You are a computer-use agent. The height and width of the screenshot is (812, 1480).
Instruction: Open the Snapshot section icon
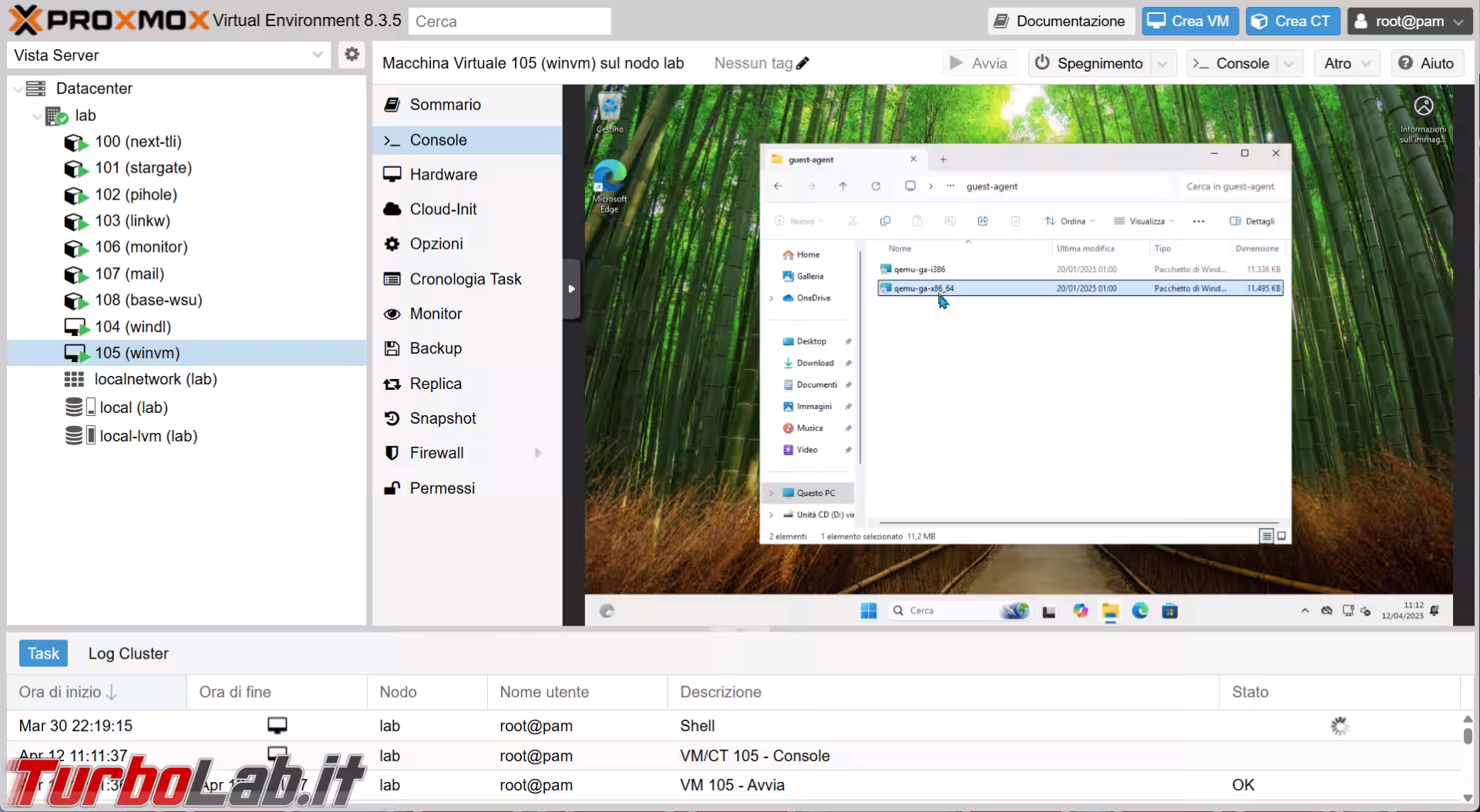tap(392, 418)
